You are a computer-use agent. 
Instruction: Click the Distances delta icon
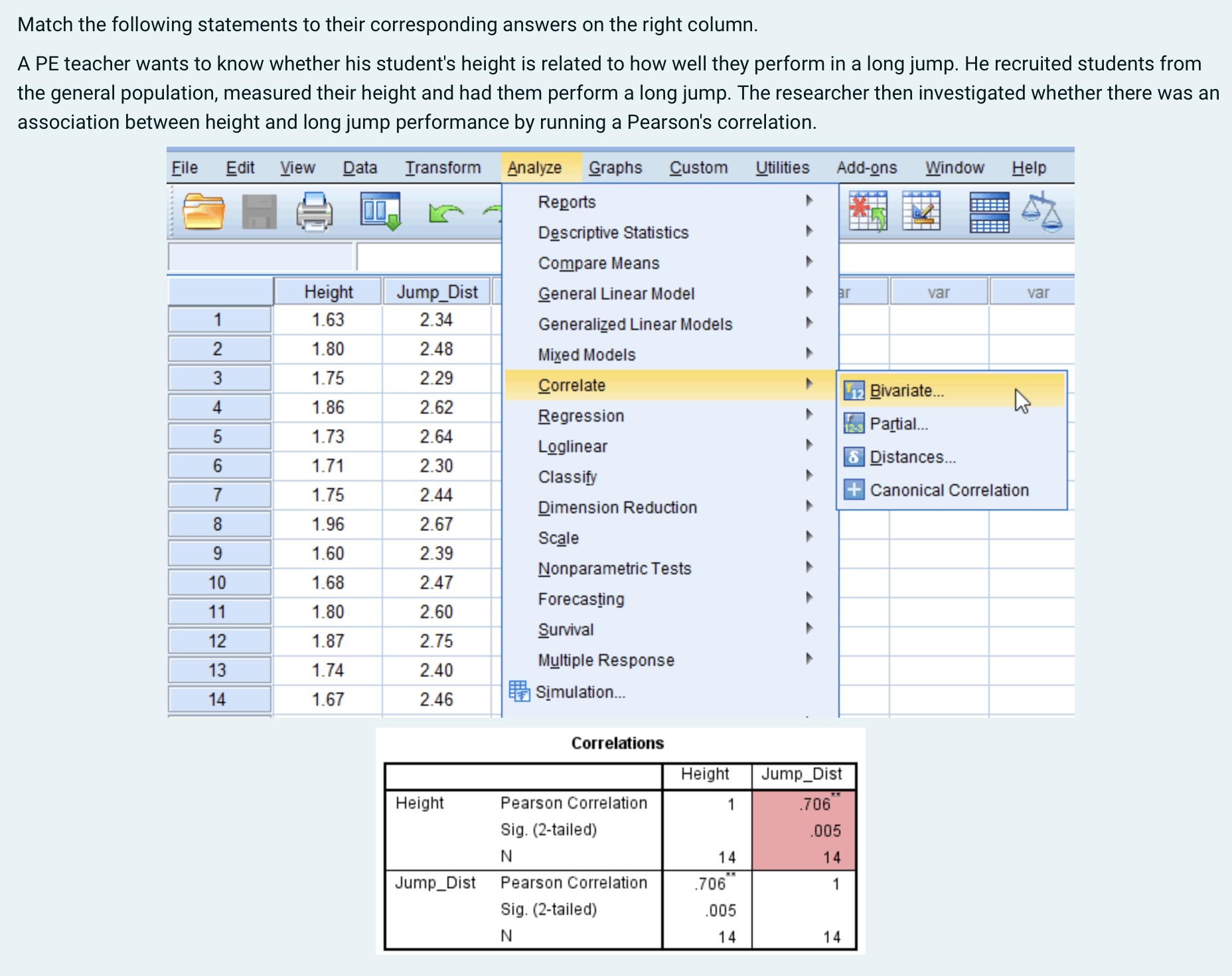point(854,457)
